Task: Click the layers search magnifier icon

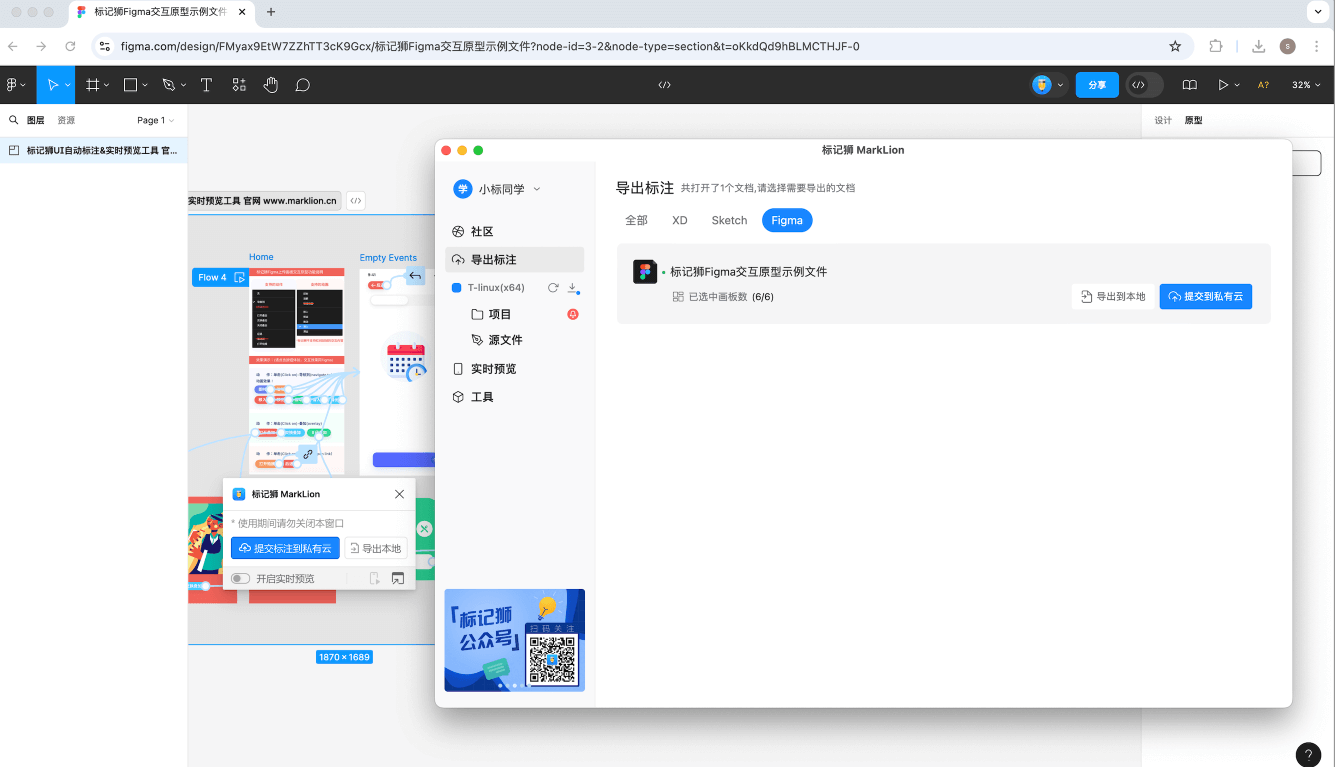Action: pos(14,120)
